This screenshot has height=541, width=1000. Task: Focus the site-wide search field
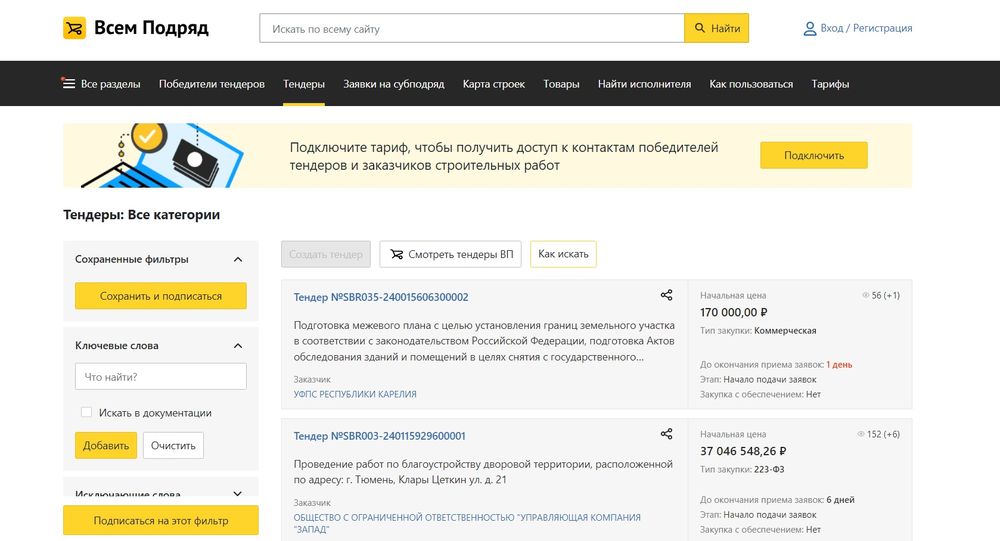point(471,29)
